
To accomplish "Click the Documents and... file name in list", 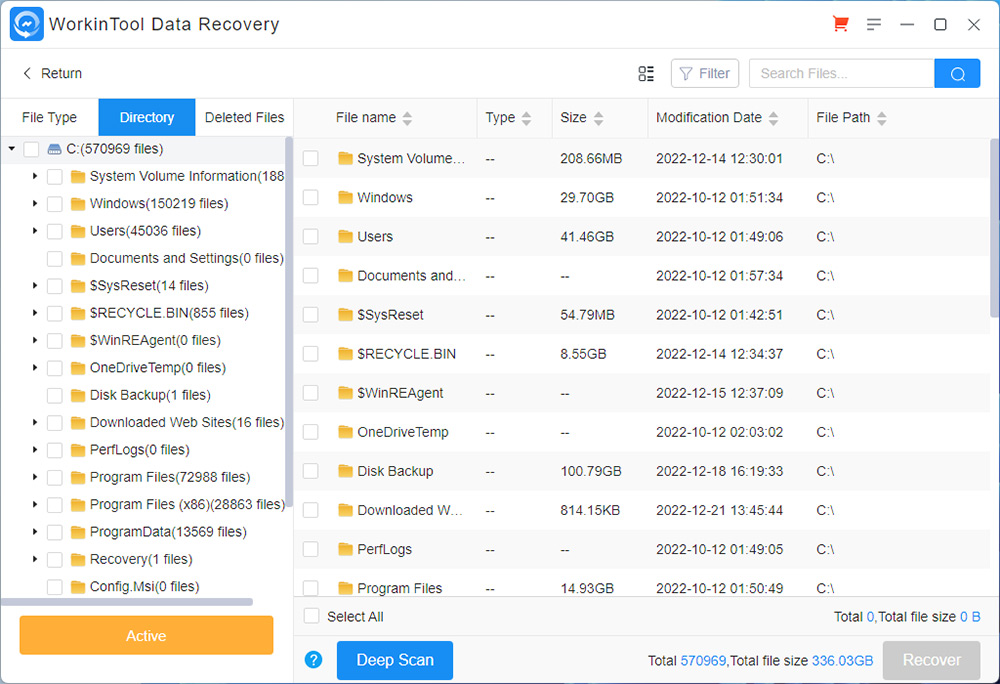I will point(411,276).
